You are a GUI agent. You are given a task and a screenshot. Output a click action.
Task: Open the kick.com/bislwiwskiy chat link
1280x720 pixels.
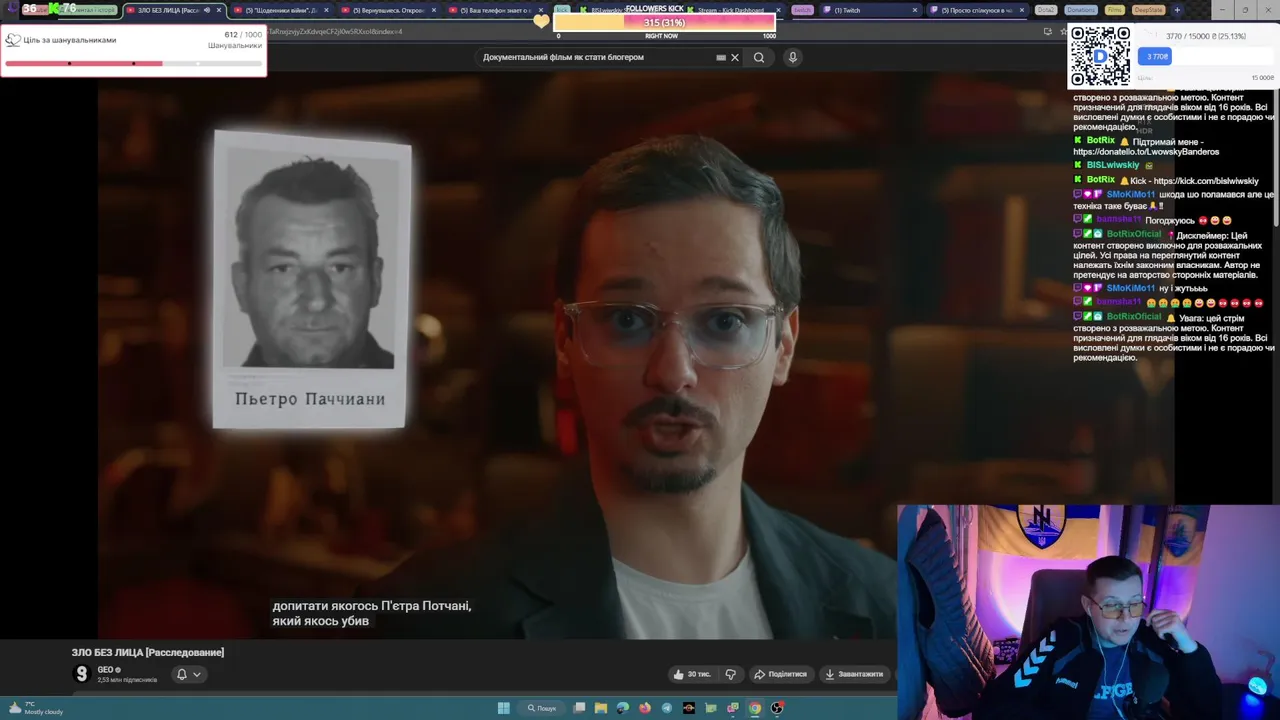(x=1206, y=181)
